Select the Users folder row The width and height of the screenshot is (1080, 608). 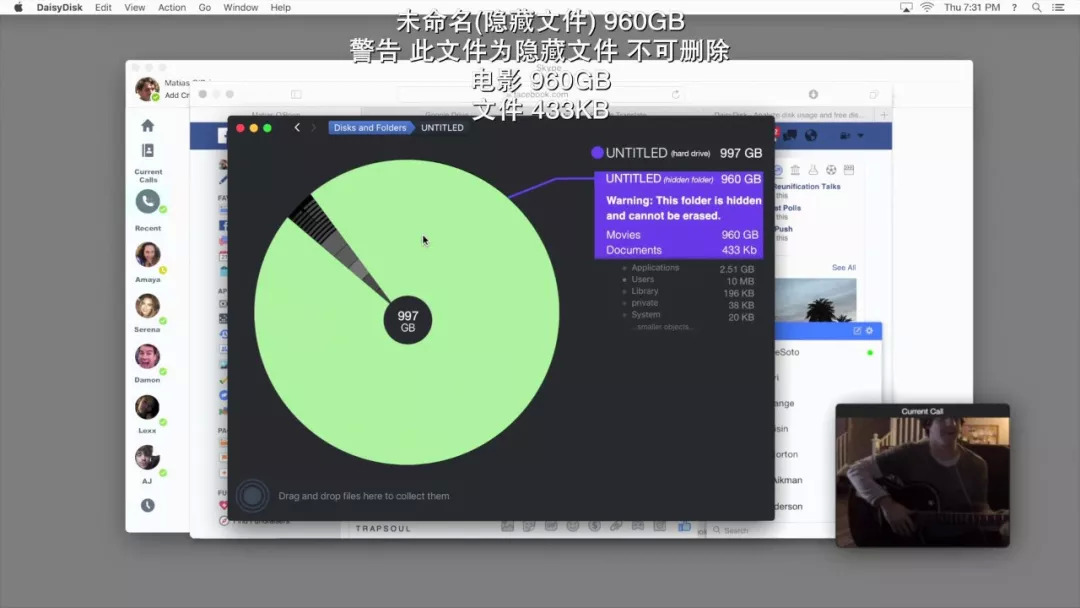tap(687, 280)
